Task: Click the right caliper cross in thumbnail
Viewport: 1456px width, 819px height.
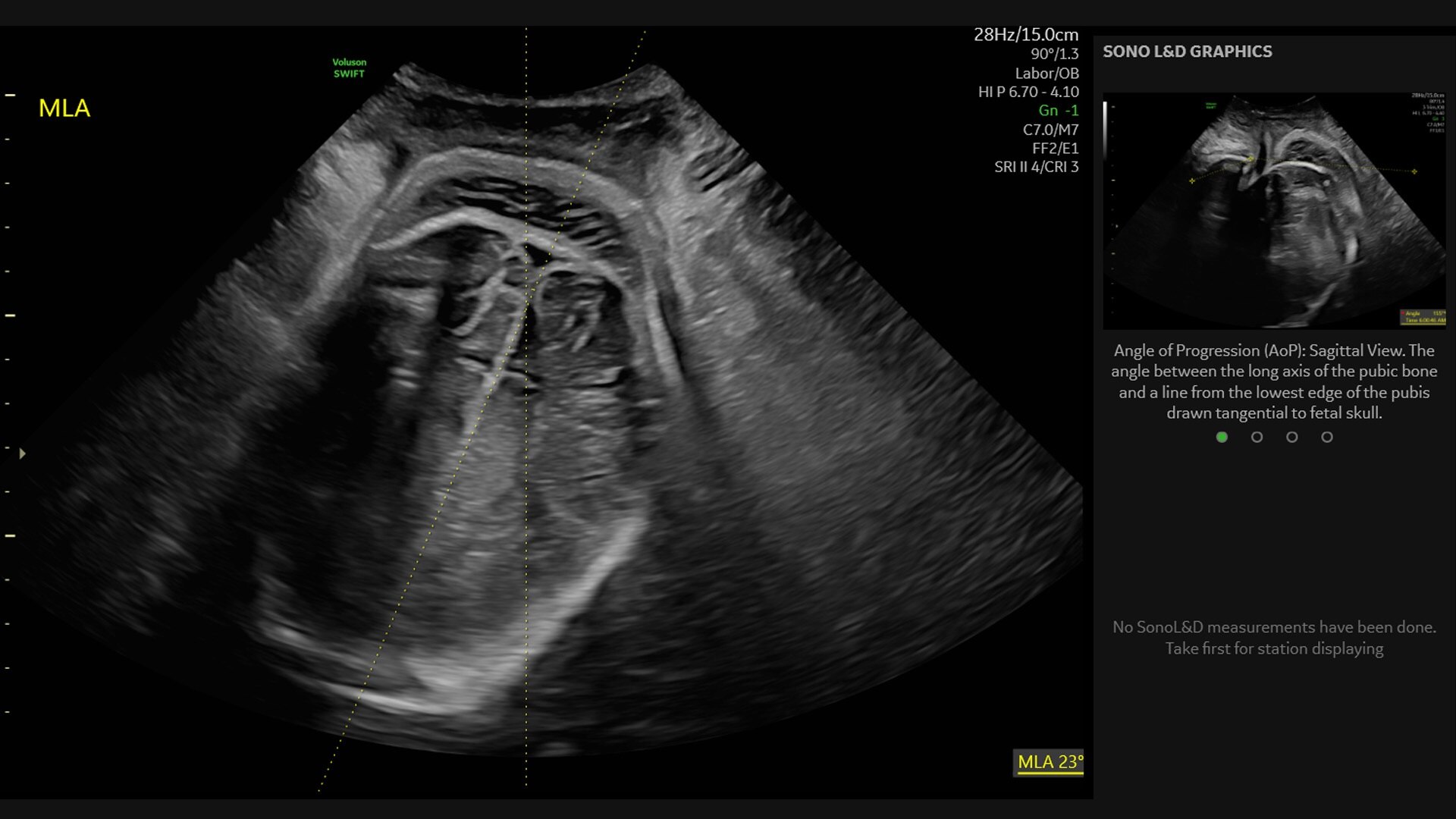Action: point(1414,171)
